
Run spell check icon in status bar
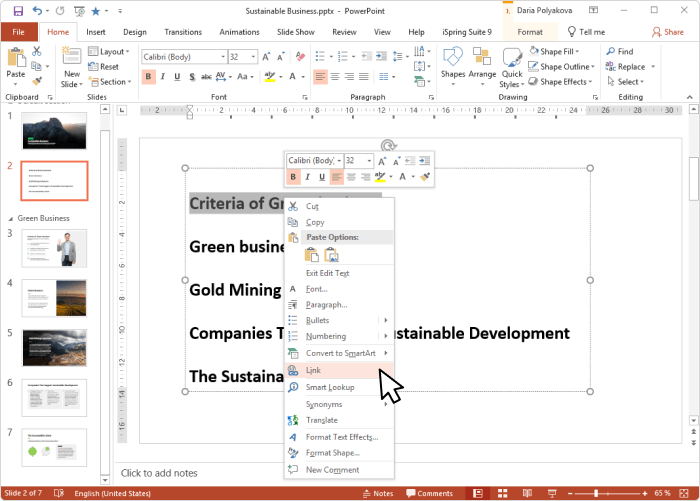click(x=59, y=493)
